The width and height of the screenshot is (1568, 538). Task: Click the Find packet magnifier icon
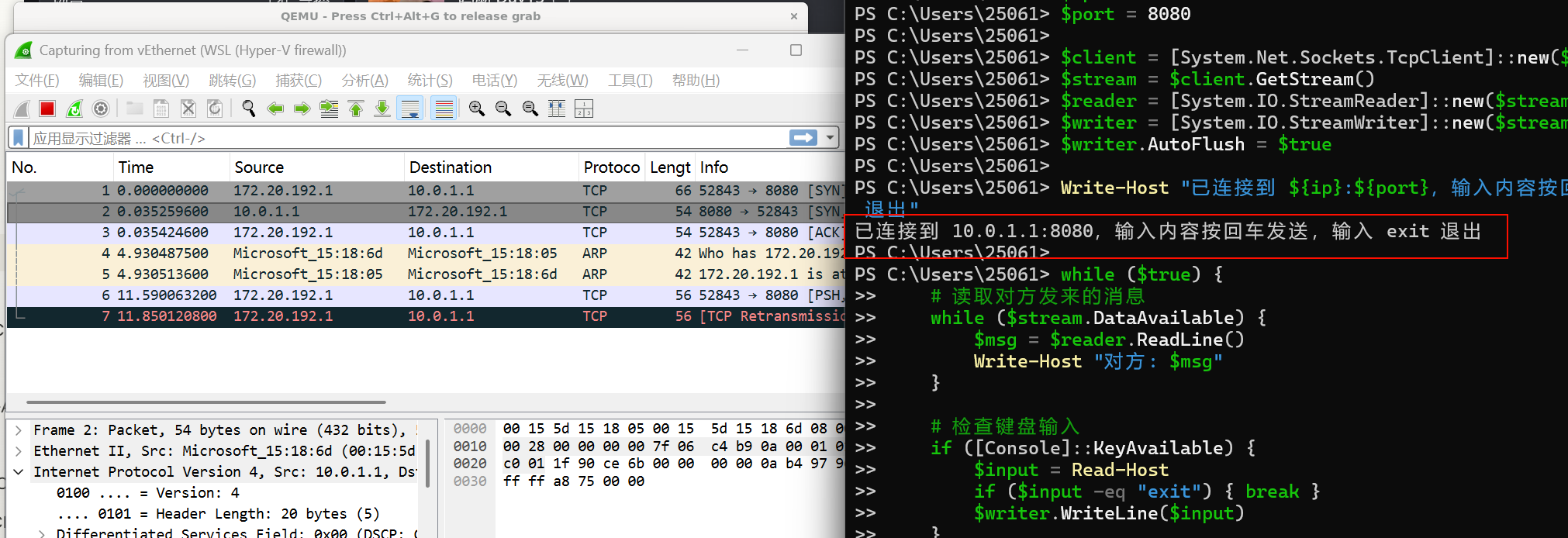pyautogui.click(x=248, y=109)
